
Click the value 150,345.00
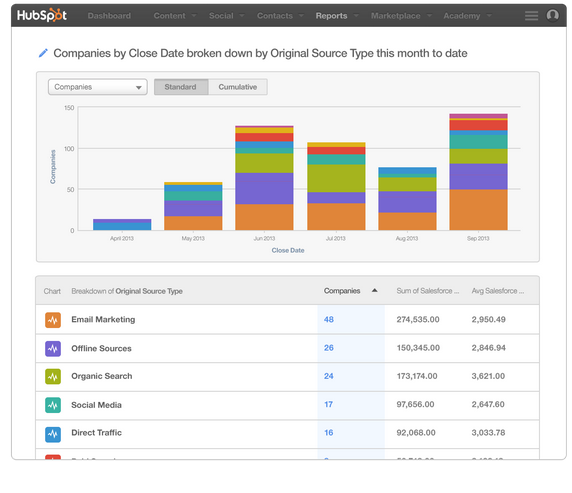coord(418,348)
